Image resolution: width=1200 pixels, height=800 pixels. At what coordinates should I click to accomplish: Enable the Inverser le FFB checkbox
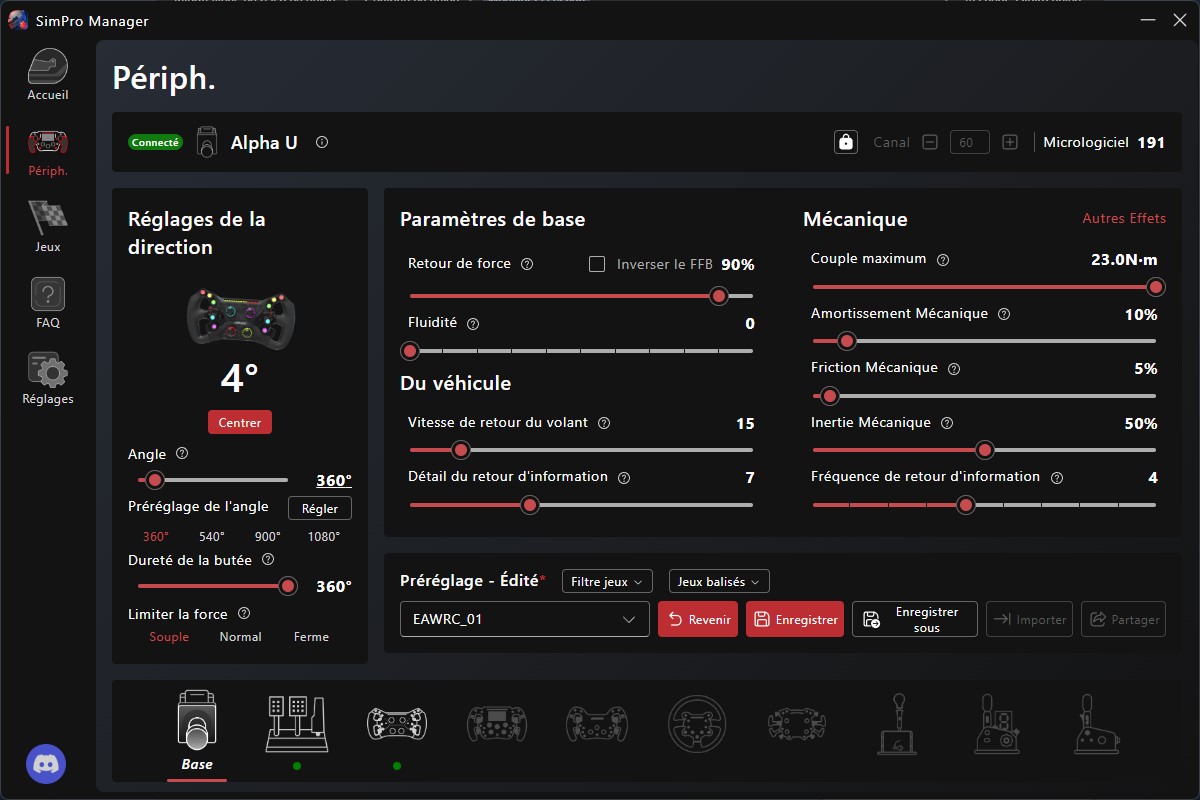click(x=597, y=264)
